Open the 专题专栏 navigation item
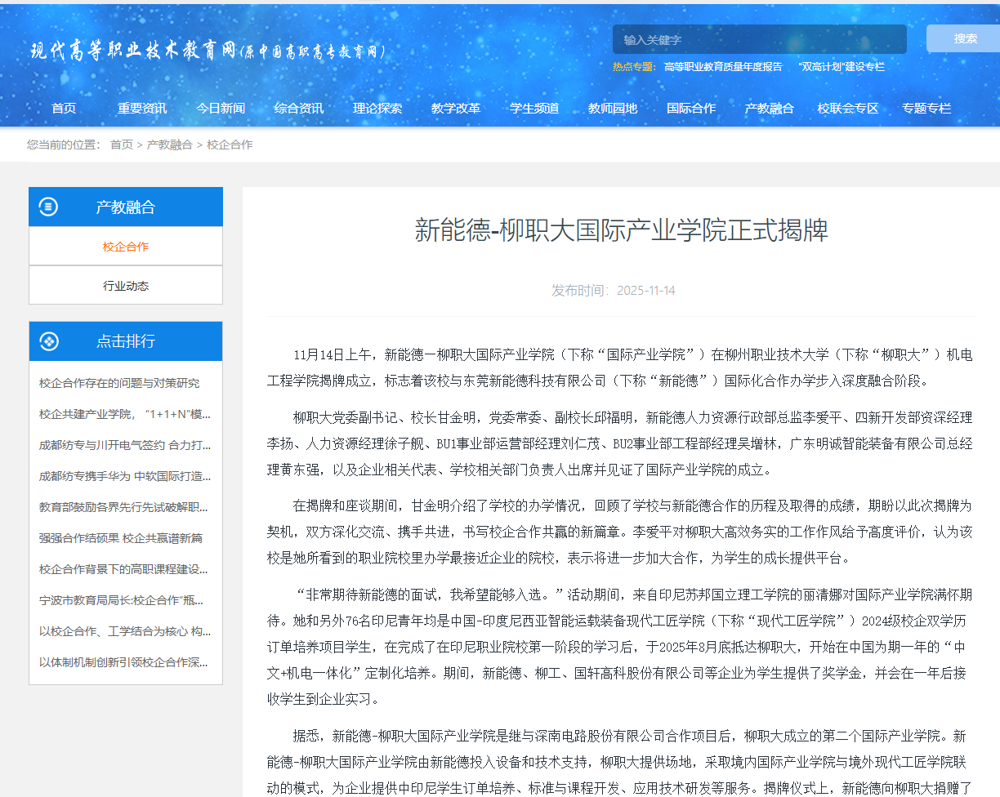 [x=926, y=108]
